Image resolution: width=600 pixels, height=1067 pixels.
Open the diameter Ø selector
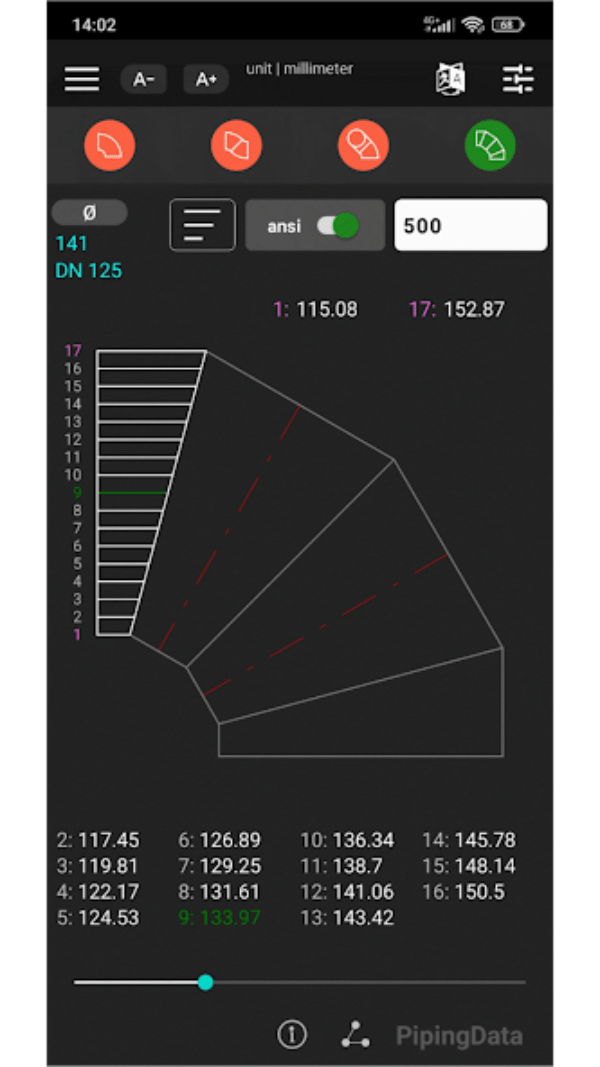[89, 212]
